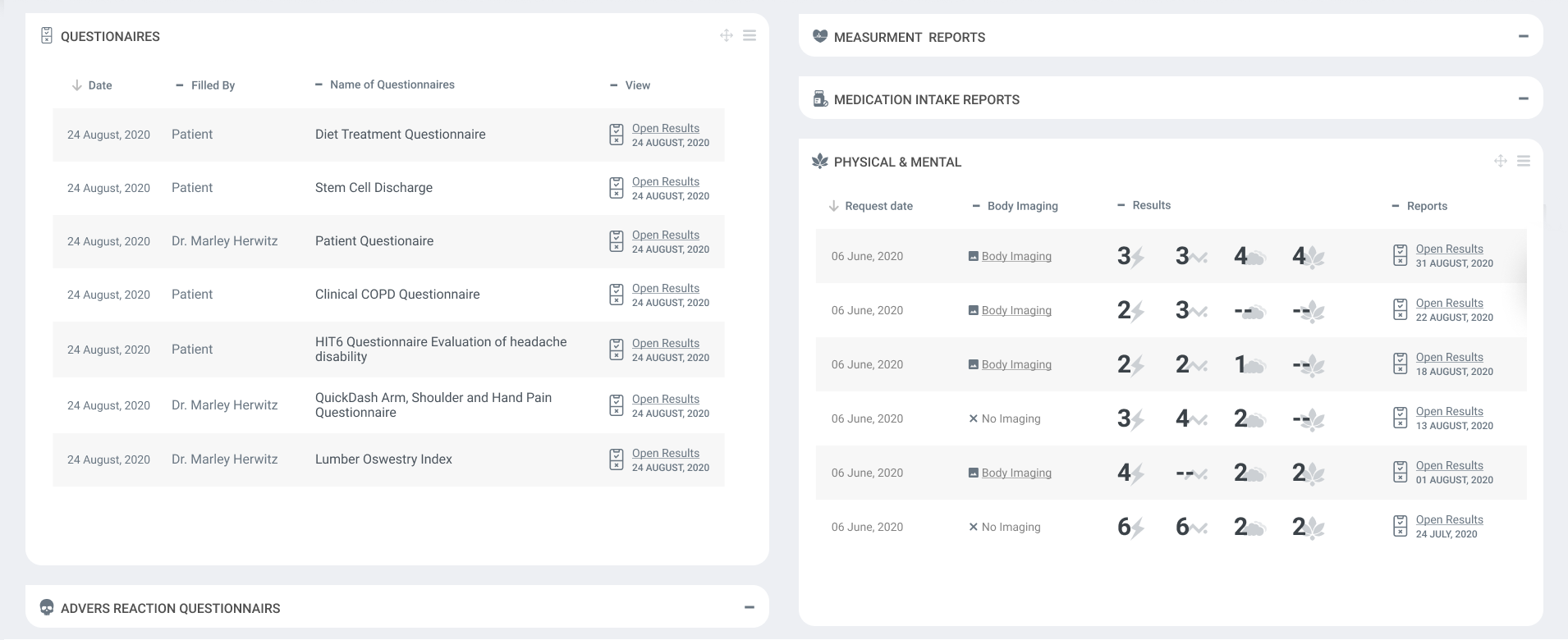
Task: Click the Body Imaging column header
Action: [x=1015, y=206]
